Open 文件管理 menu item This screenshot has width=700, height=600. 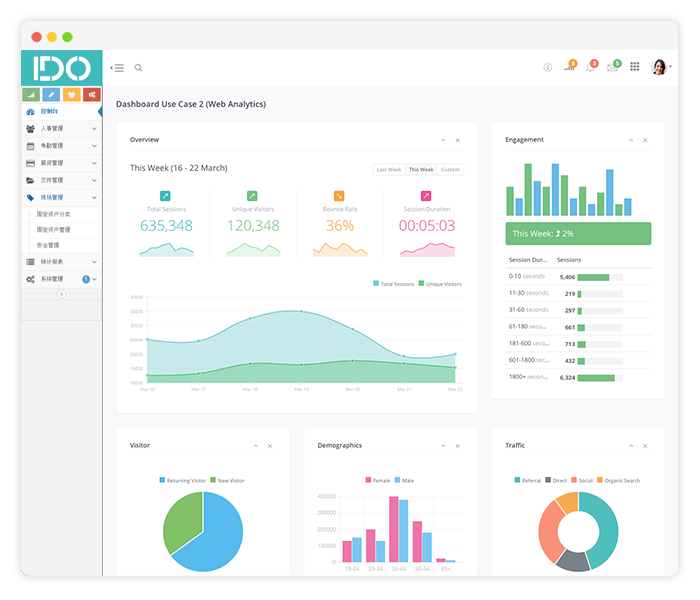pyautogui.click(x=62, y=180)
